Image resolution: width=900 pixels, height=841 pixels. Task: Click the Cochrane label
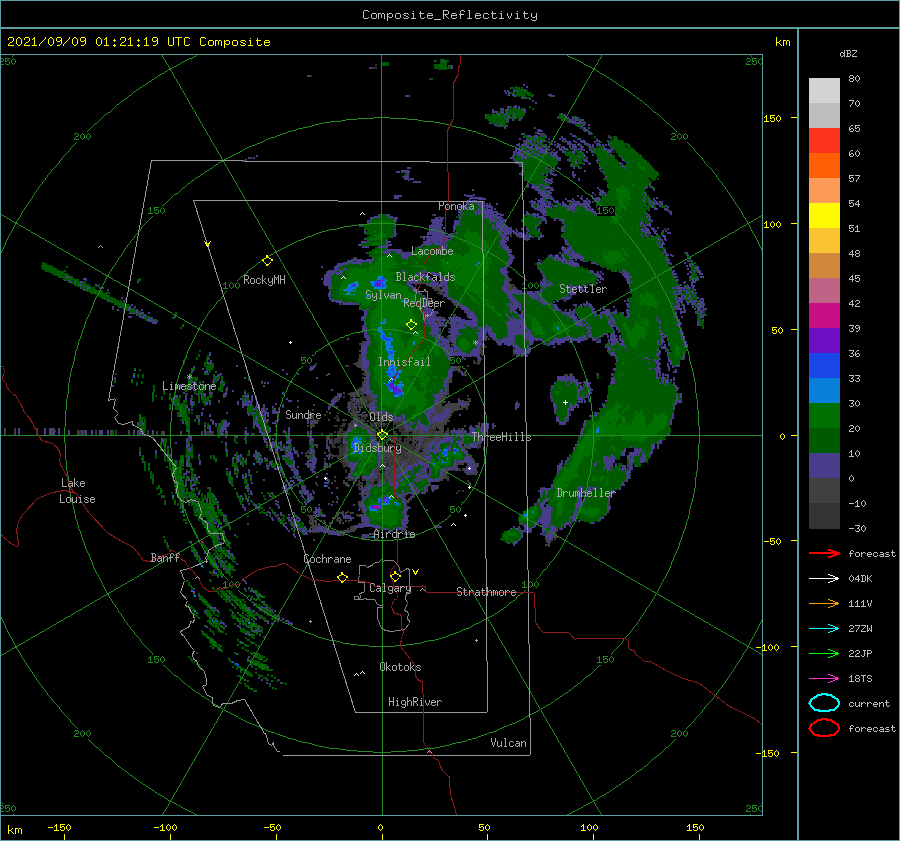coord(327,559)
